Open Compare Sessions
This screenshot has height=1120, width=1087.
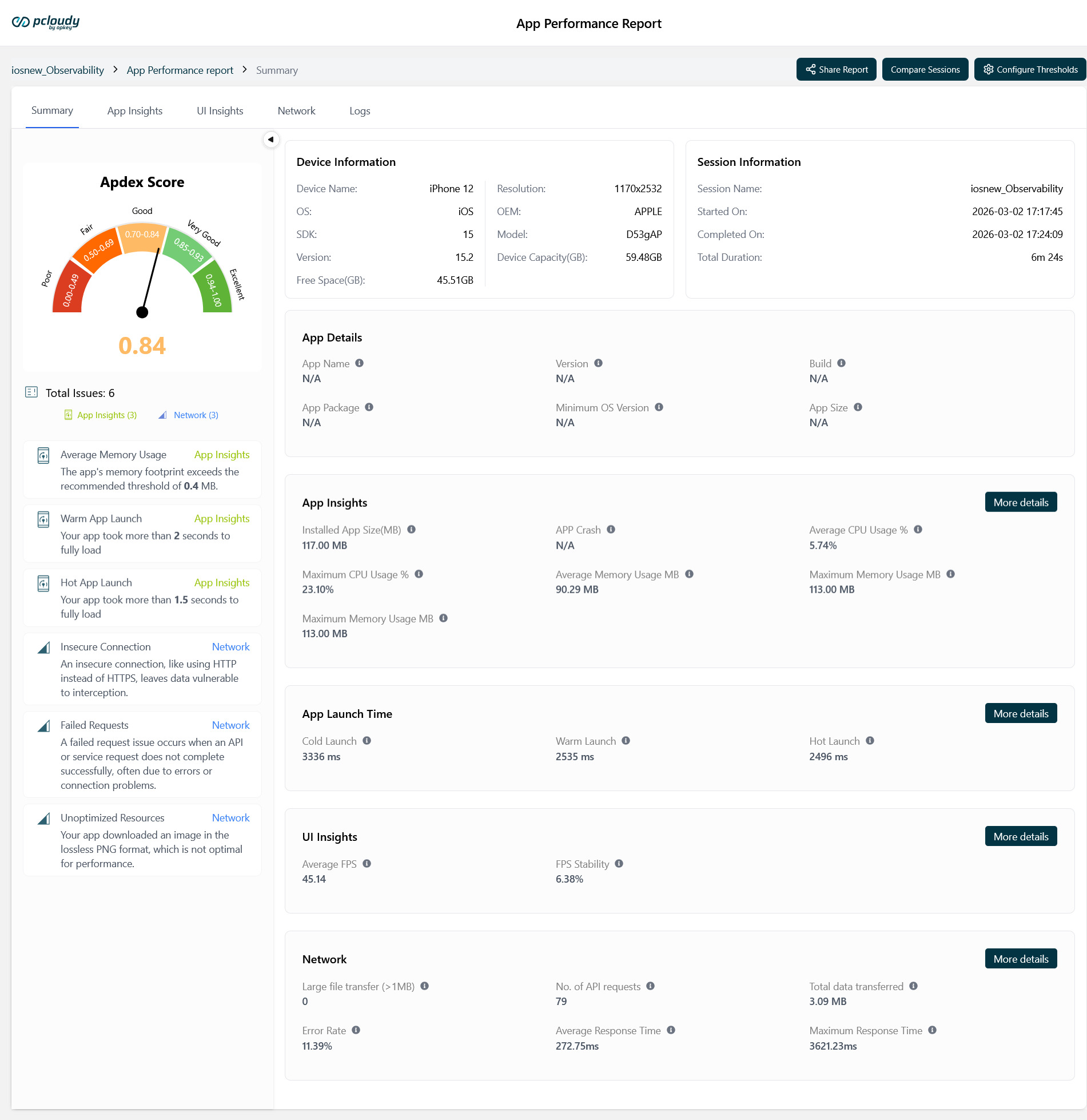coord(925,69)
